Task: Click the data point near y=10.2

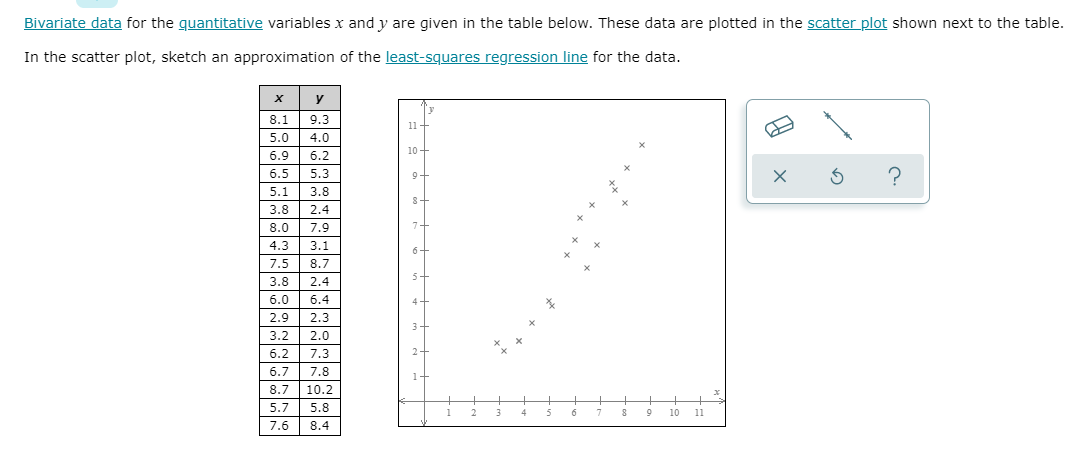Action: 642,145
